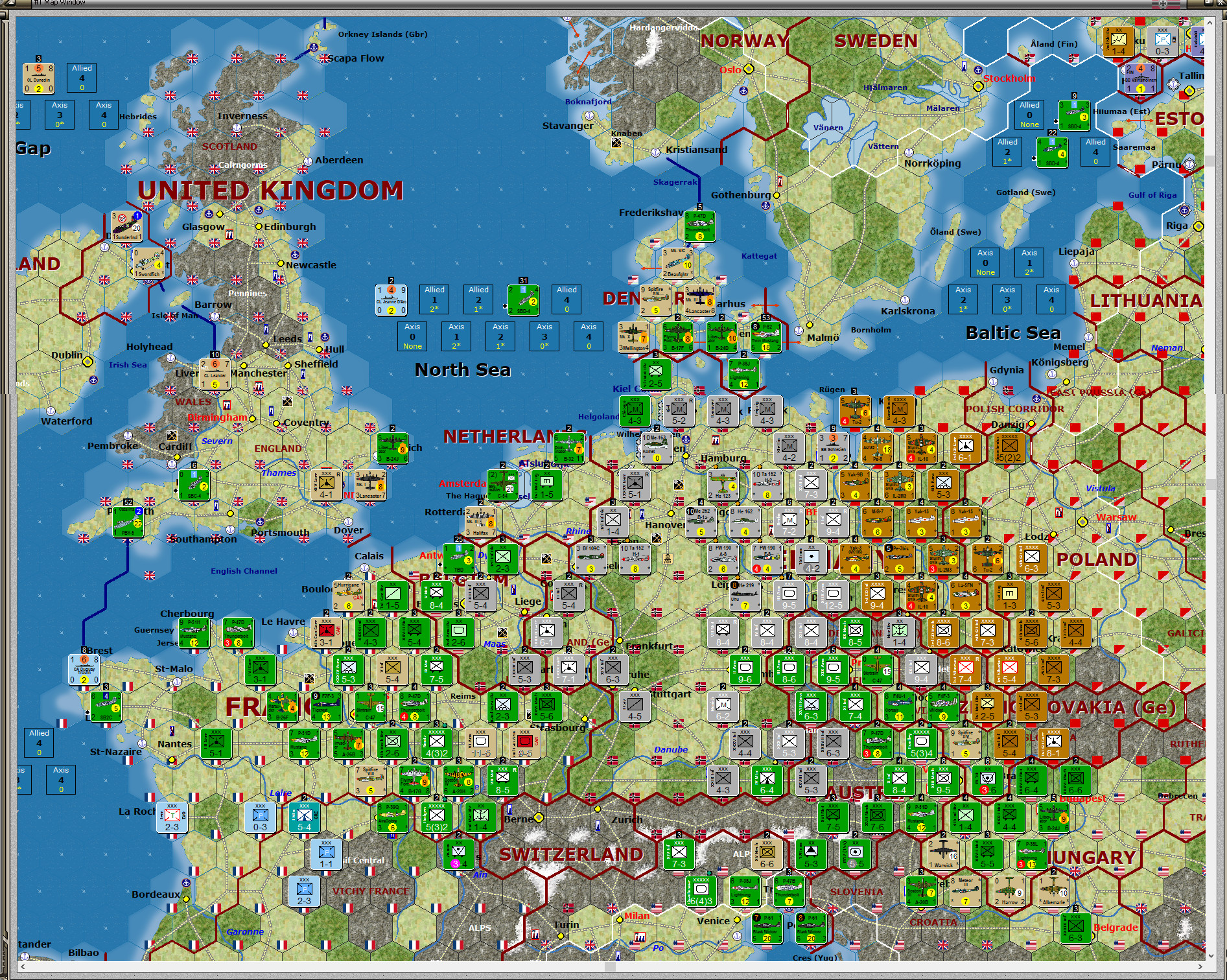Click the Inverness label in Scotland
Viewport: 1227px width, 980px height.
[x=242, y=116]
